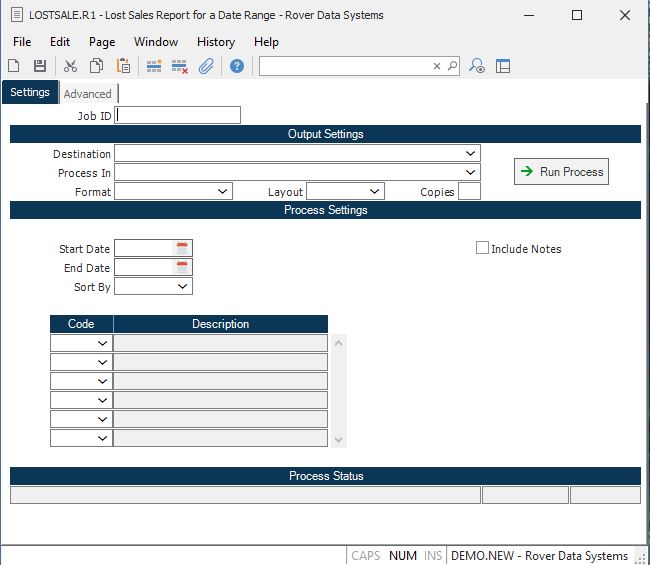Open the Help question mark icon
The height and width of the screenshot is (565, 650).
click(237, 66)
